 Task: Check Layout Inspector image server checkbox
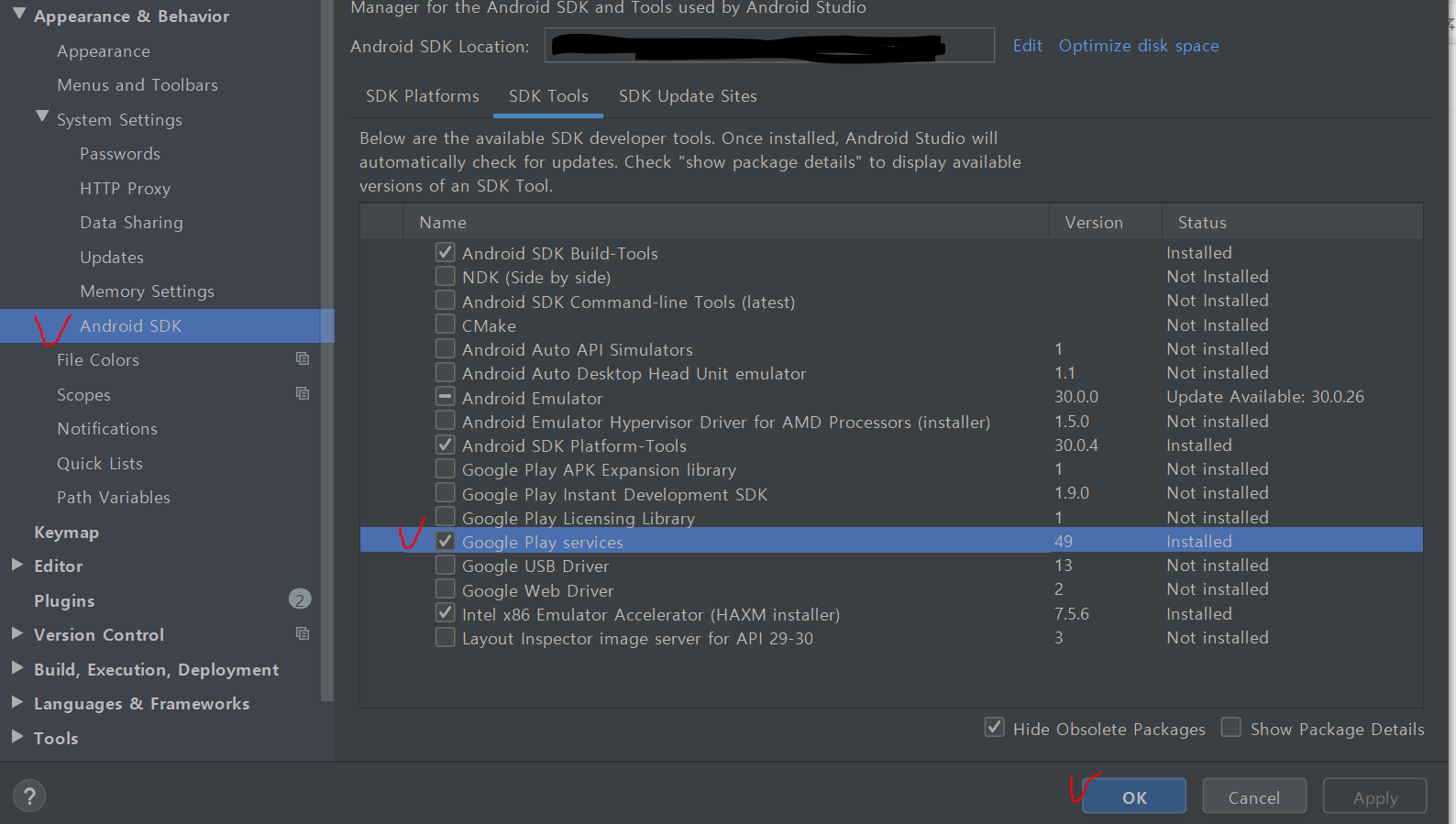pyautogui.click(x=445, y=637)
